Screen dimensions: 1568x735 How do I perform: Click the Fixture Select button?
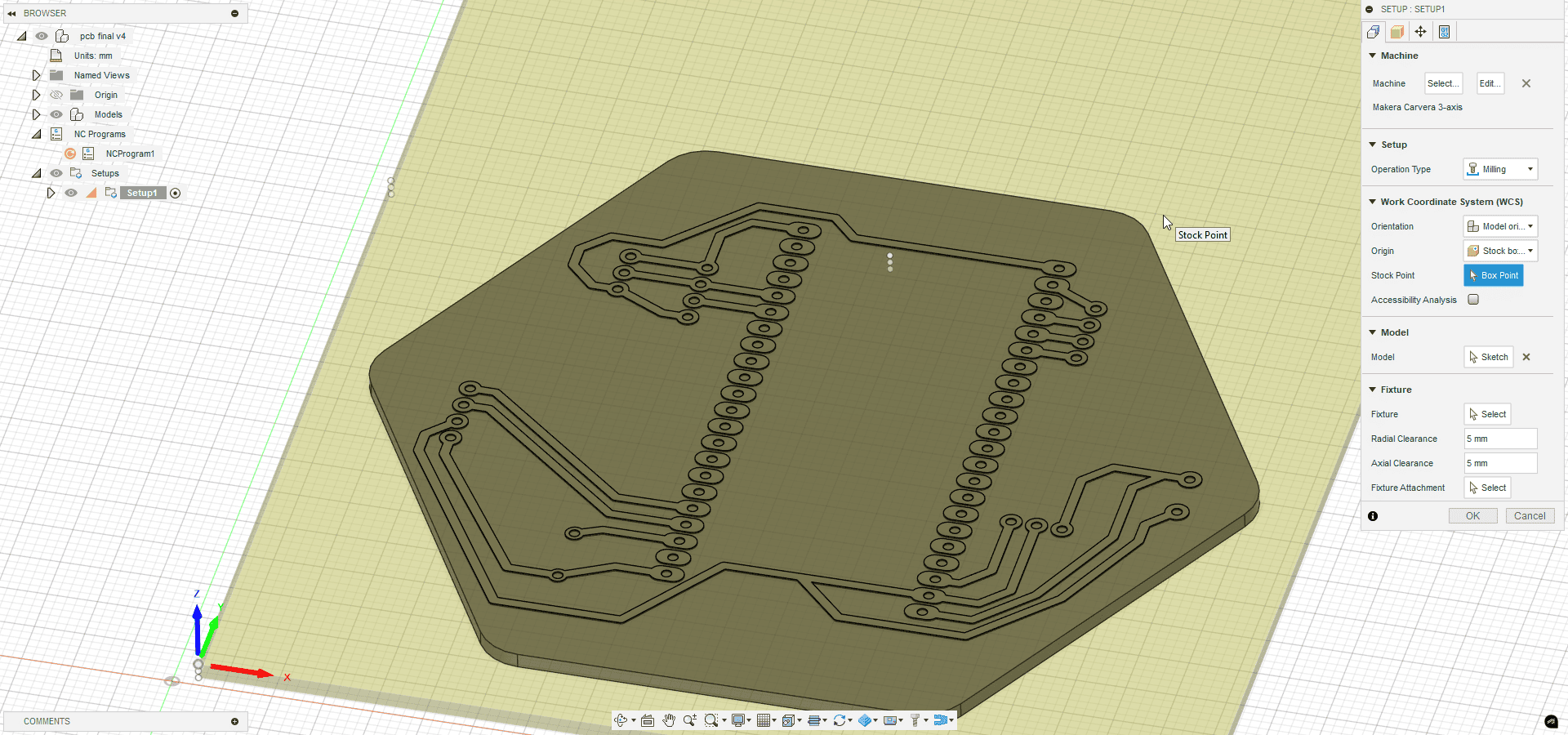tap(1487, 414)
